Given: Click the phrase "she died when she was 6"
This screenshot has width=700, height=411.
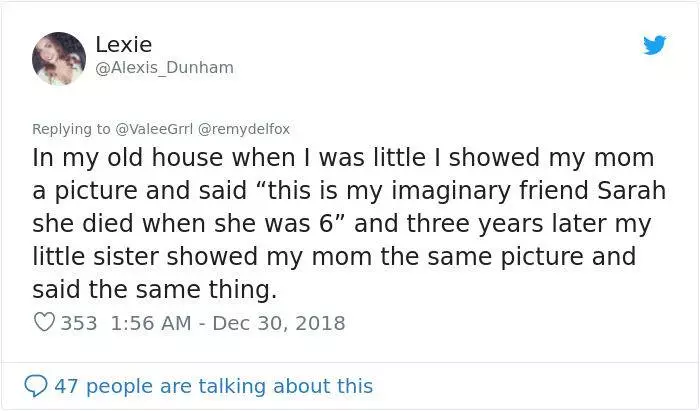Looking at the screenshot, I should (183, 223).
